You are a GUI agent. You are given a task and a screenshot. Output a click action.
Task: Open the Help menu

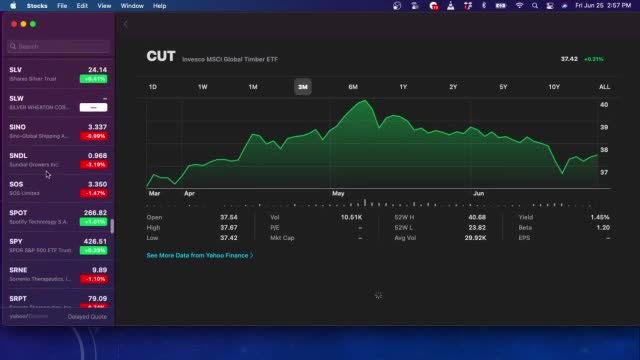click(x=159, y=6)
